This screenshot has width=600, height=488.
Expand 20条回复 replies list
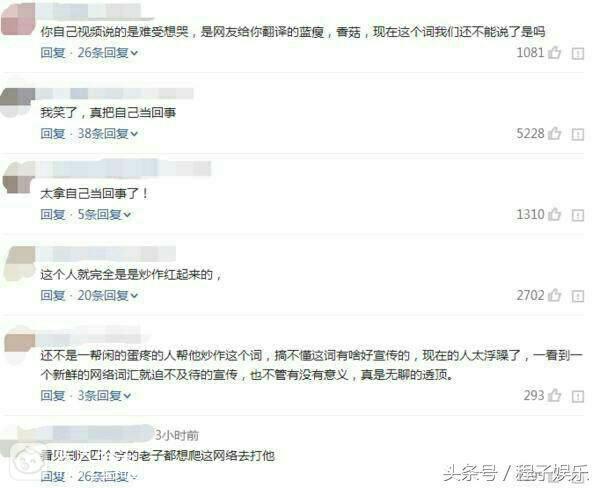(108, 295)
